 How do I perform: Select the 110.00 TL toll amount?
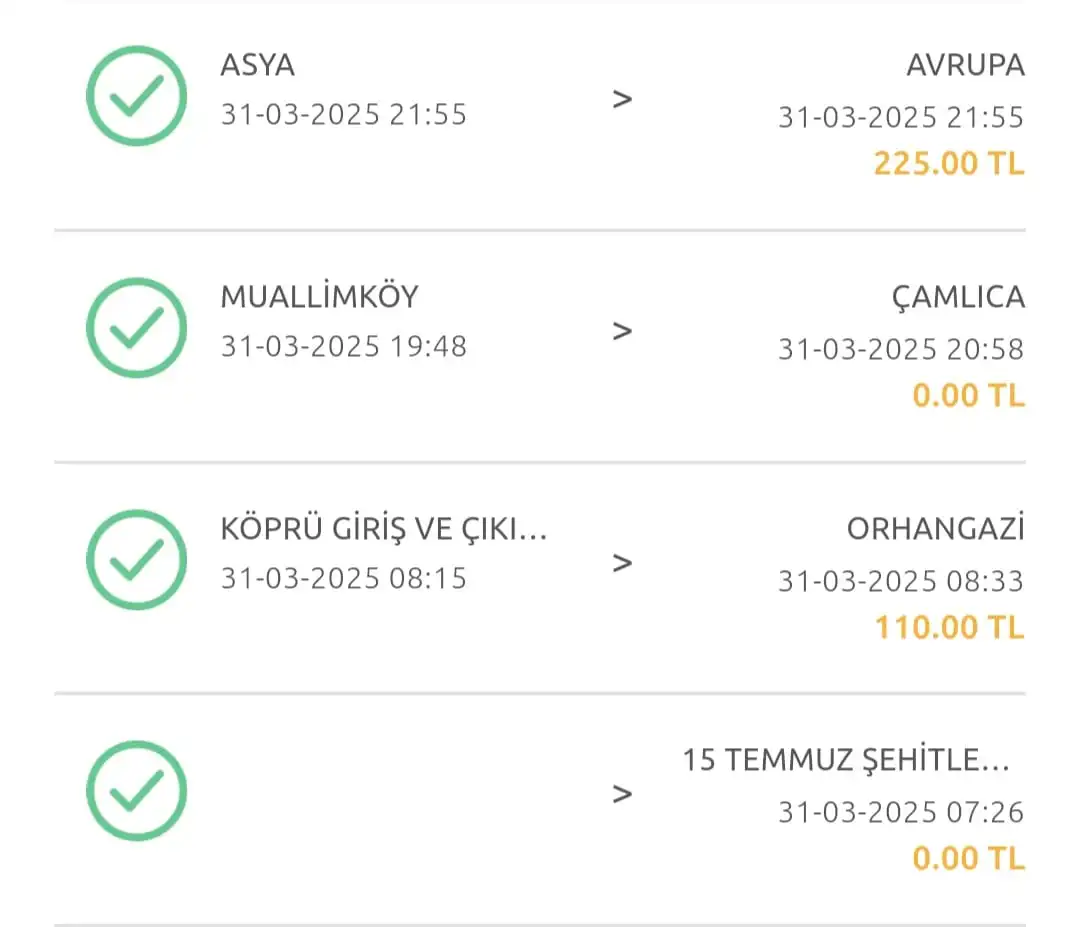(x=949, y=627)
